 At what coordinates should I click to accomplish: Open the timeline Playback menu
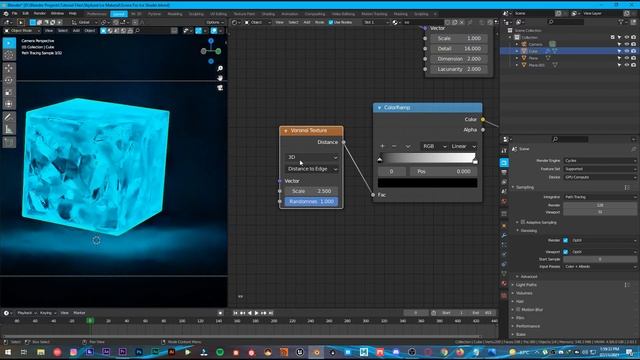click(x=26, y=313)
